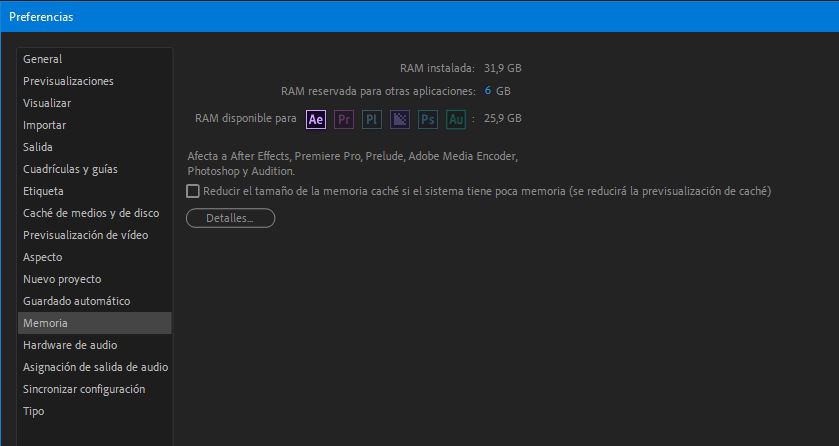Select Previsualización de vídeo

coord(95,235)
